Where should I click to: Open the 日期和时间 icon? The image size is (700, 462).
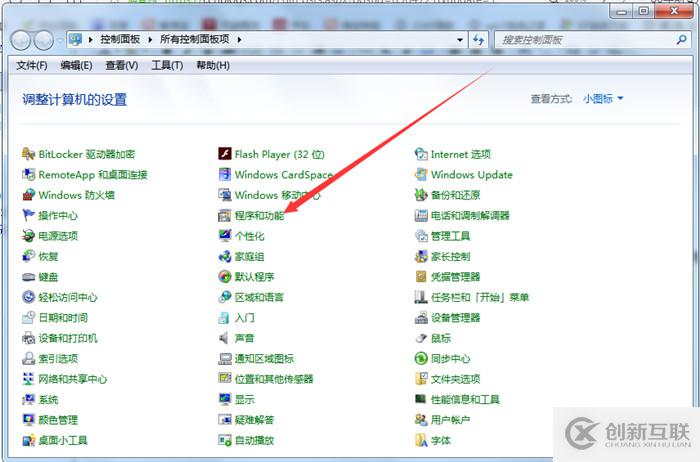[x=29, y=317]
